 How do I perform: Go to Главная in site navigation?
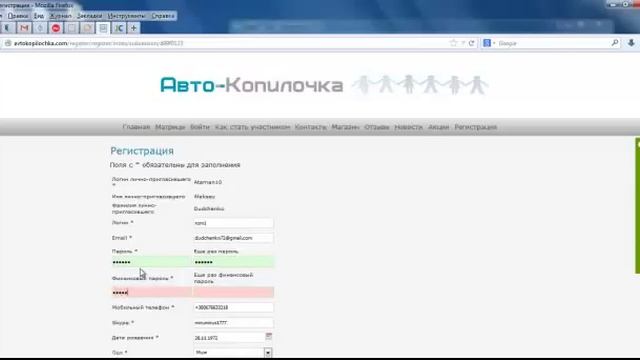(x=136, y=127)
